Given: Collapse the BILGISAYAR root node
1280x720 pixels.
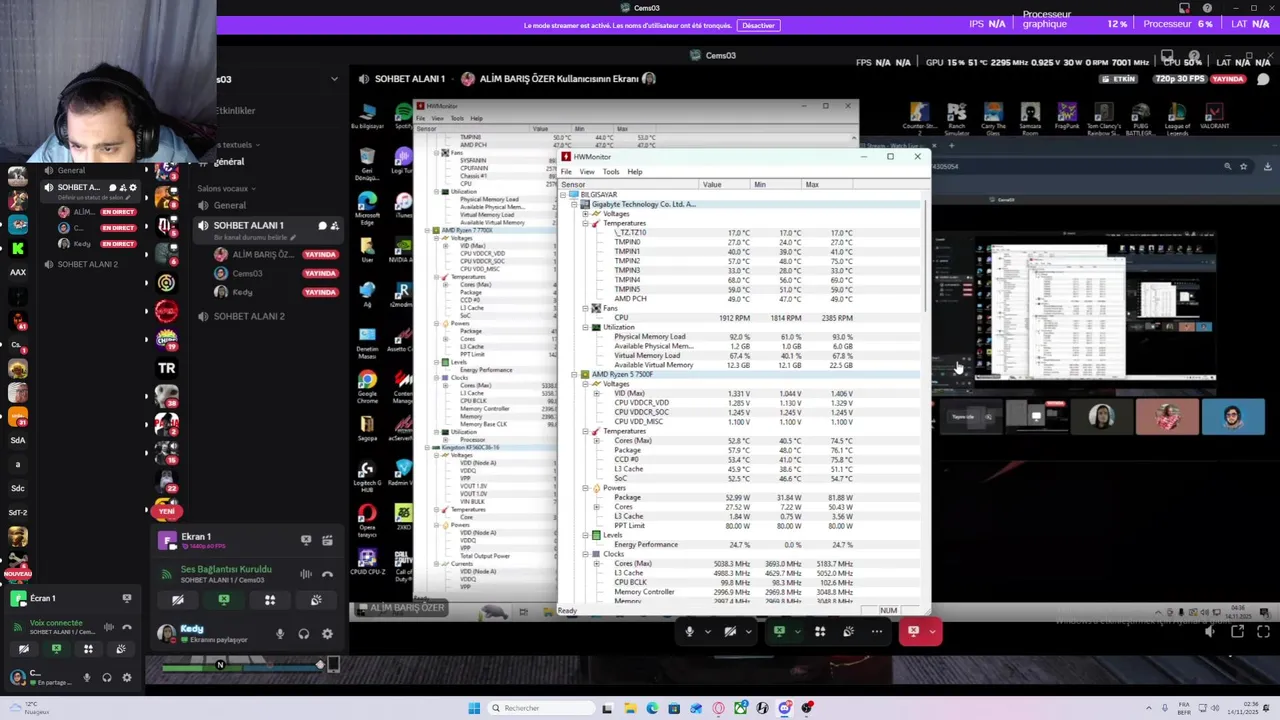Looking at the screenshot, I should click(564, 194).
